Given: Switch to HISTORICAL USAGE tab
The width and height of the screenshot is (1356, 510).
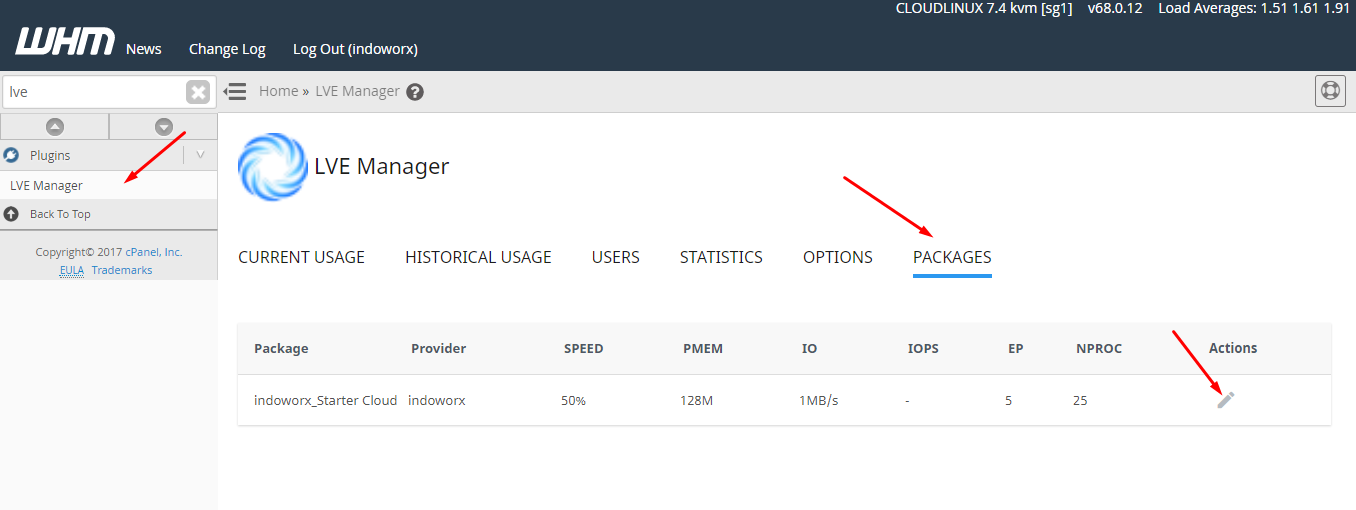Looking at the screenshot, I should [x=478, y=257].
